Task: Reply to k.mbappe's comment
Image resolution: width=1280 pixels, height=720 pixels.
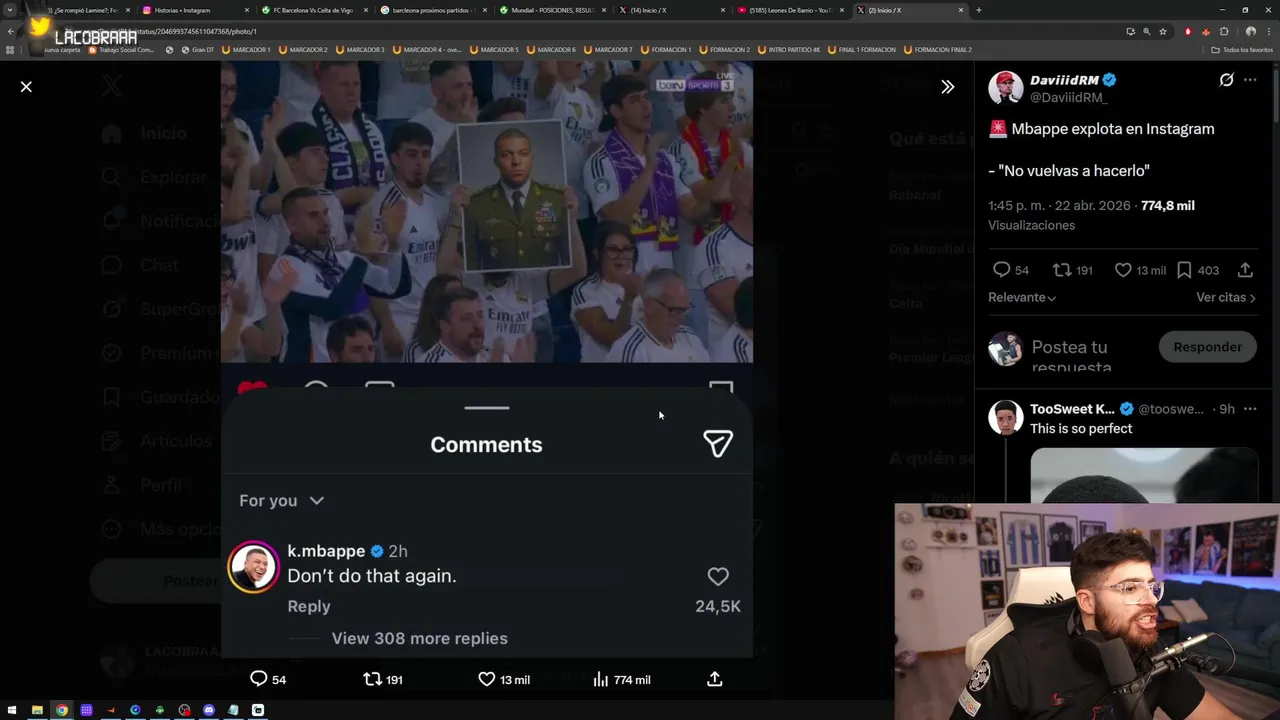Action: [x=308, y=606]
